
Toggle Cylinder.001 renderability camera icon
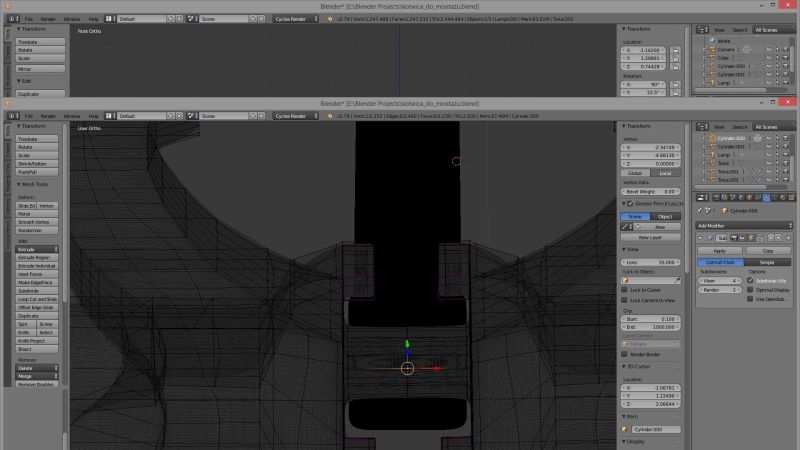tap(786, 147)
